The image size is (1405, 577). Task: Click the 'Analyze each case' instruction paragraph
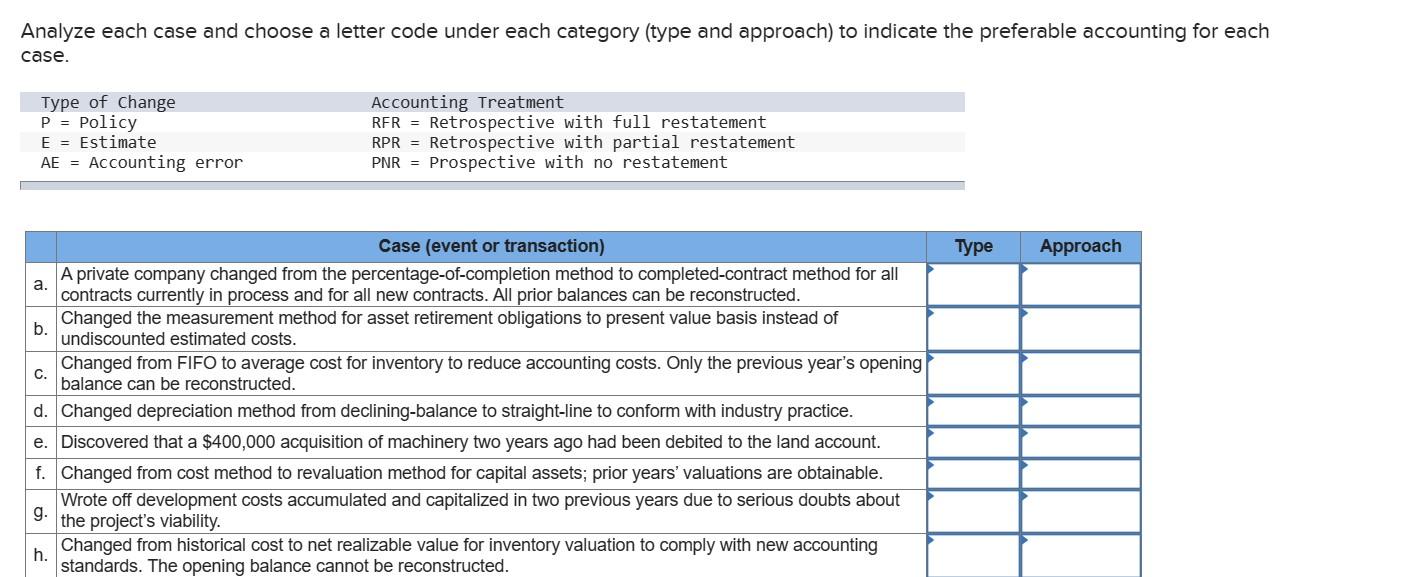click(645, 43)
